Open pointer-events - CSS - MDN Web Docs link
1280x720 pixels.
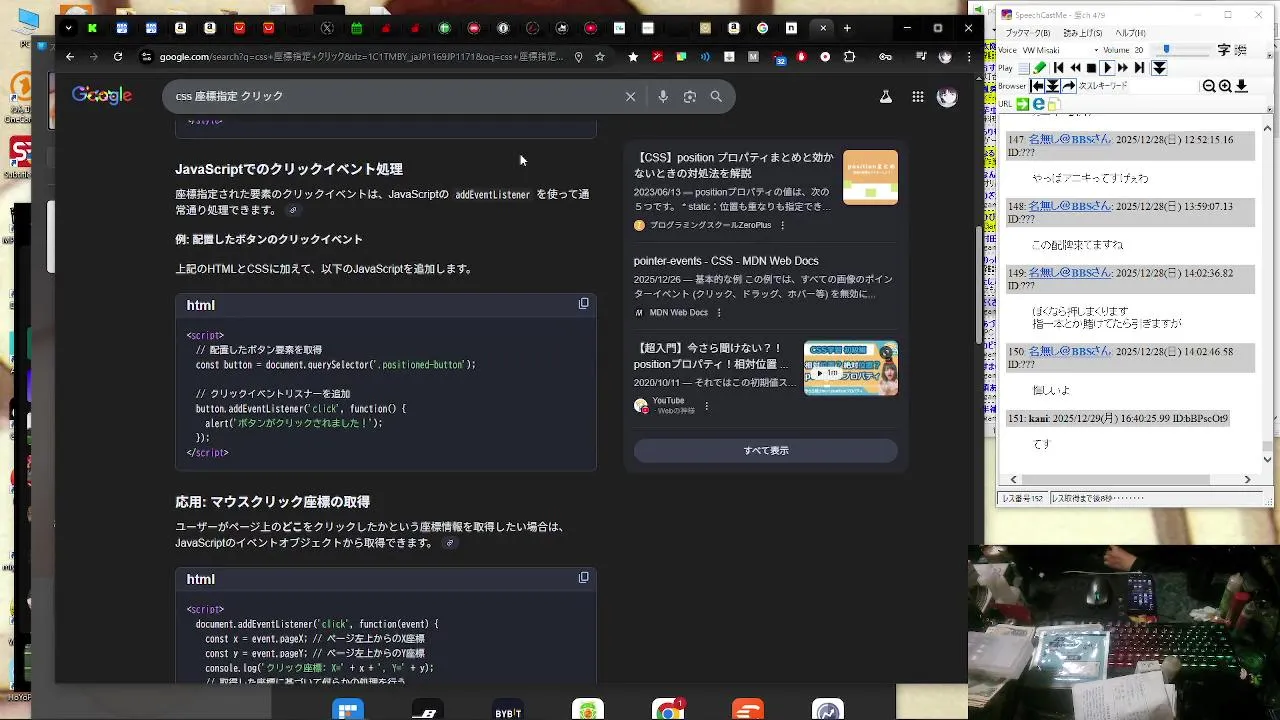click(726, 261)
